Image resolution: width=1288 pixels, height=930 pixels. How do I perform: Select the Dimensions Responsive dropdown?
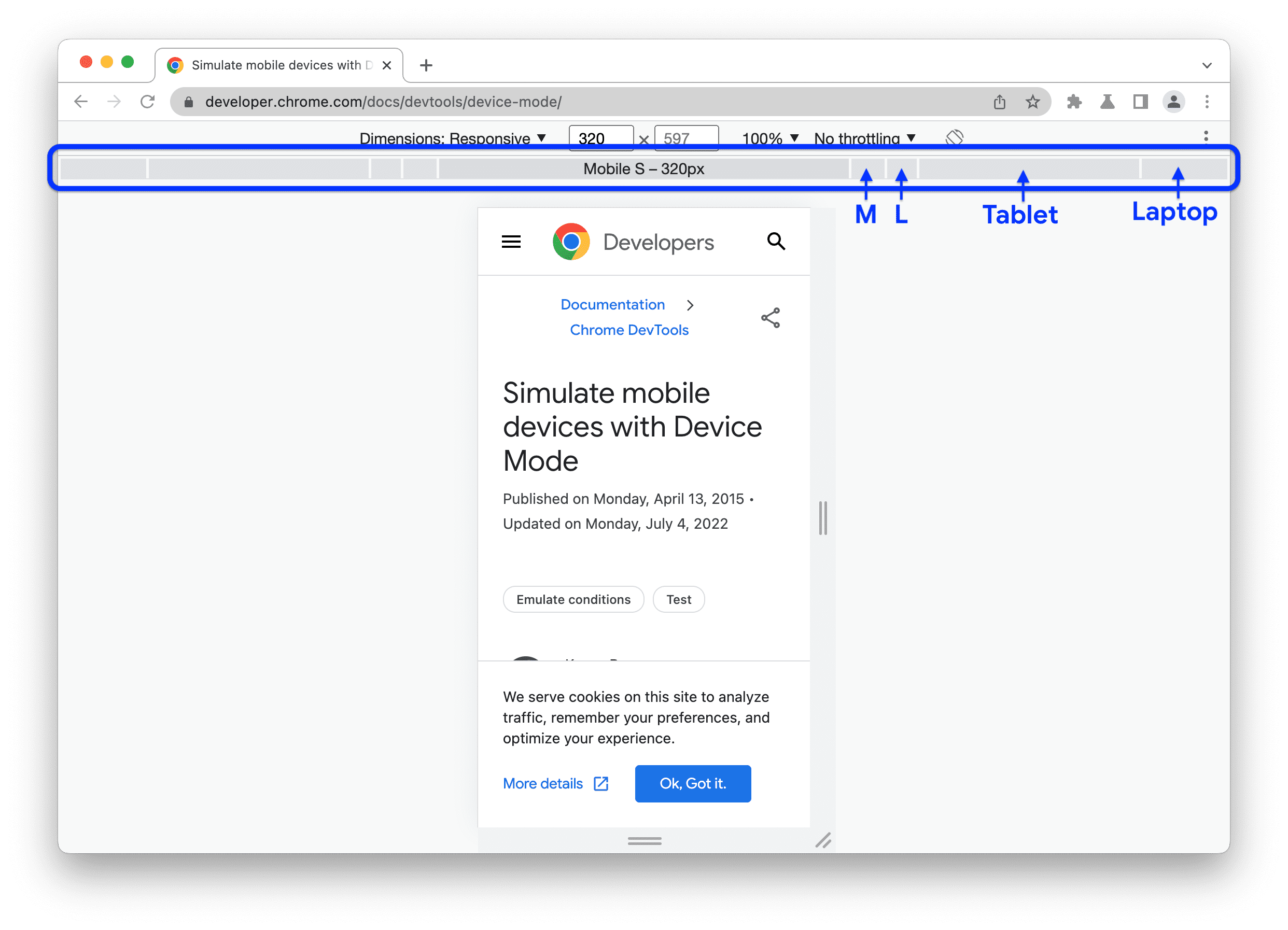(454, 138)
